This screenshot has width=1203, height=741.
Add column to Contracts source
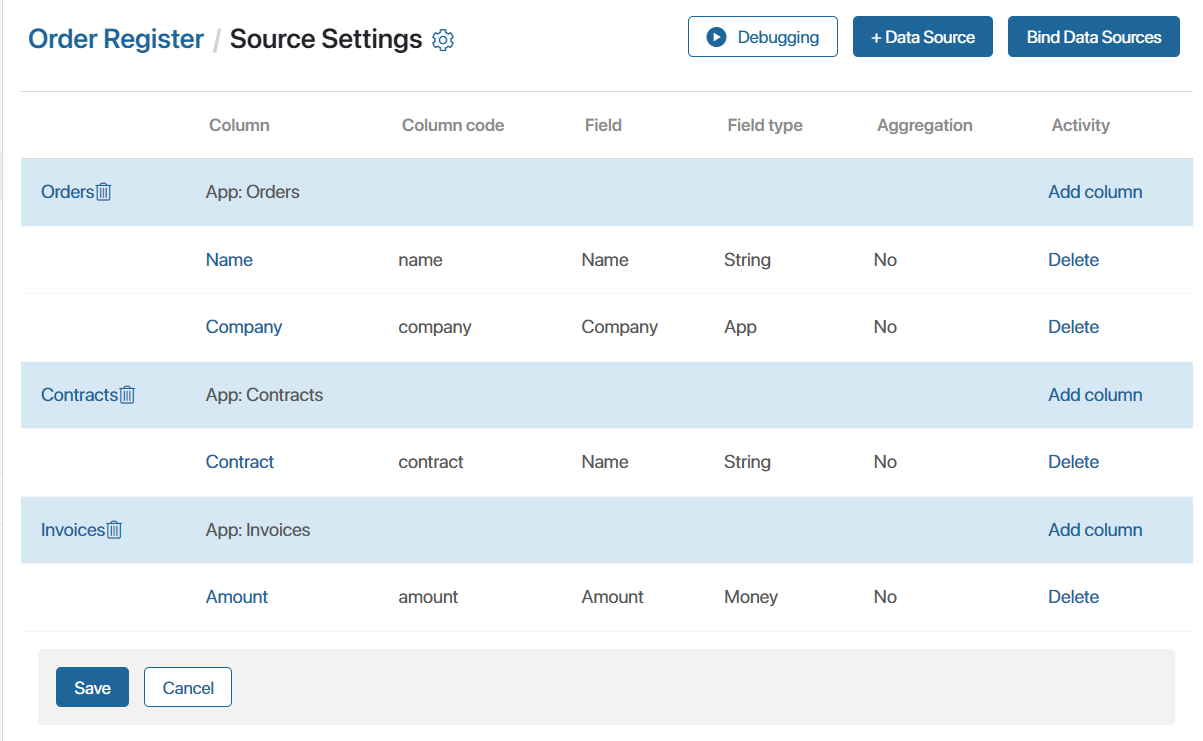1095,395
